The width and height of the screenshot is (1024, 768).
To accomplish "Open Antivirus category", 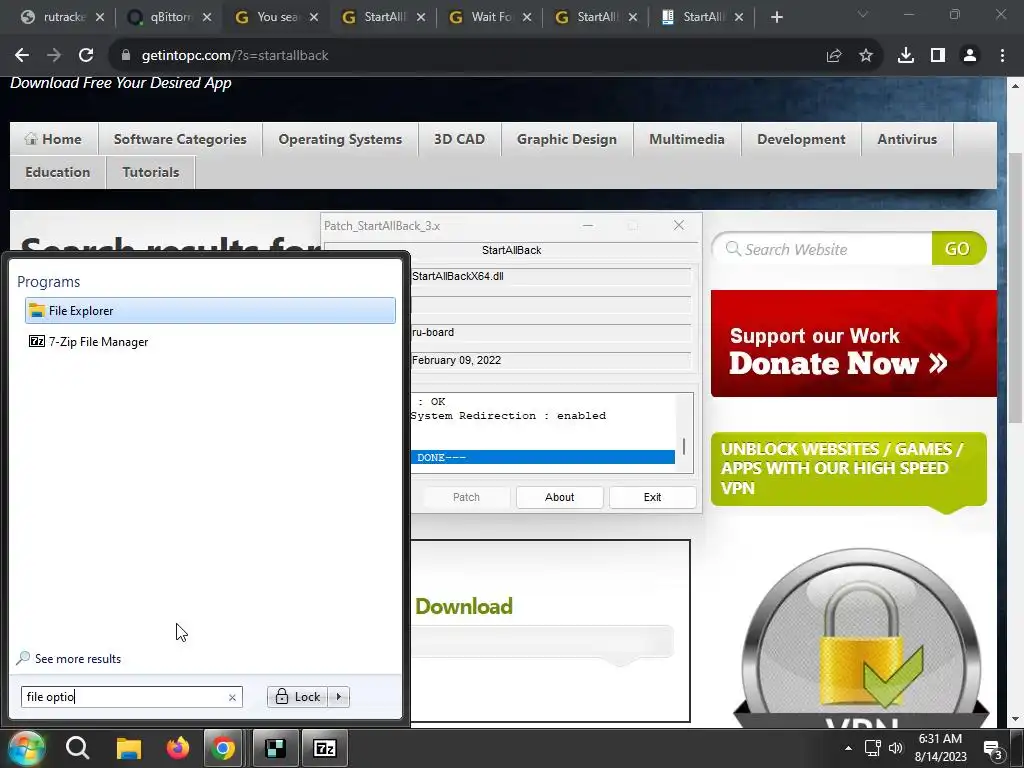I will pos(907,139).
